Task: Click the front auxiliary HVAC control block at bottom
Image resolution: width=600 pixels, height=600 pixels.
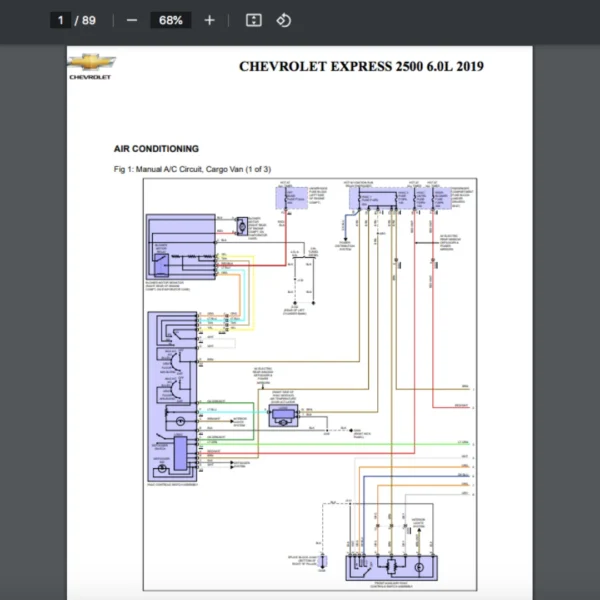Action: 386,566
